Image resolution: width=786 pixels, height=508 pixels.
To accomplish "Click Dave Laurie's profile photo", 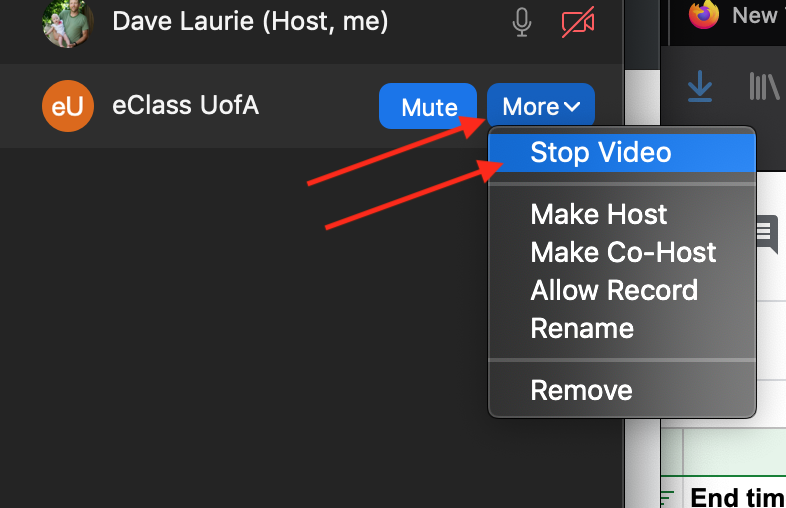I will (68, 22).
